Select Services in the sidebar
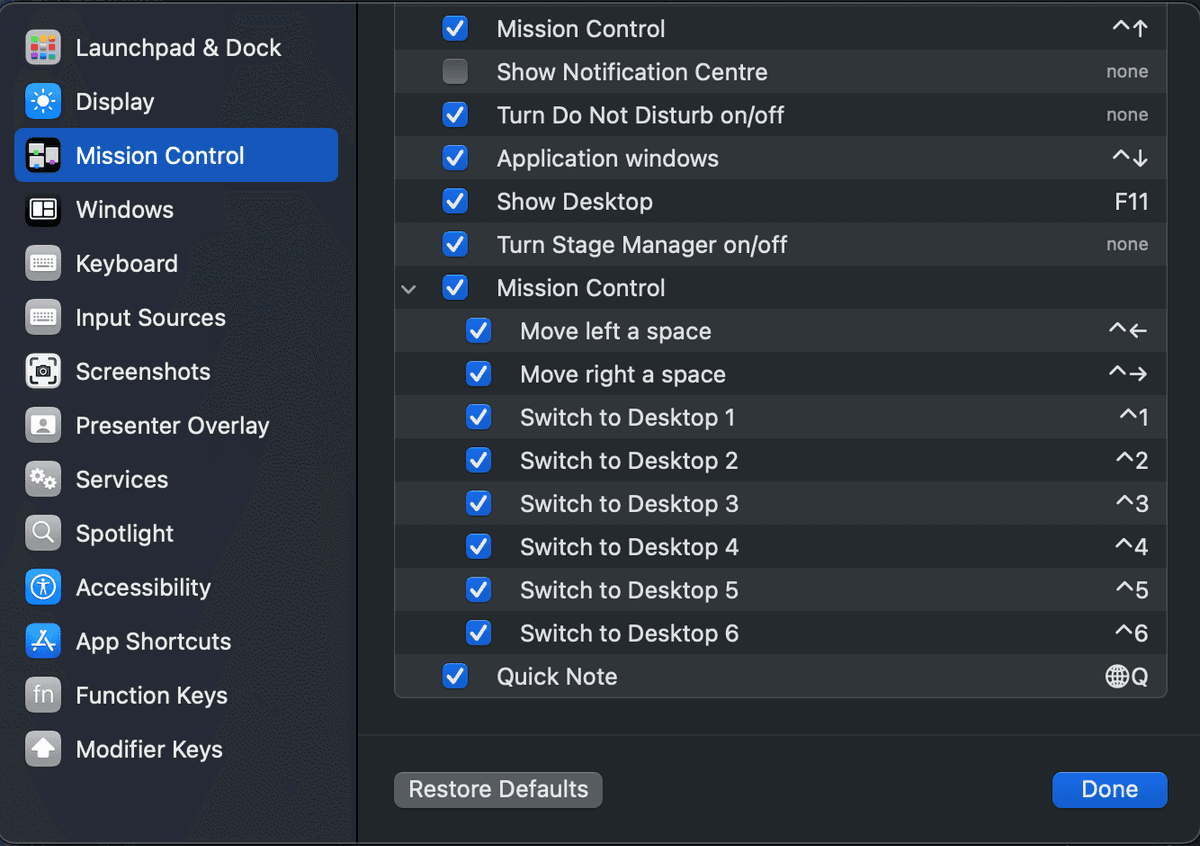This screenshot has height=846, width=1200. pos(122,480)
